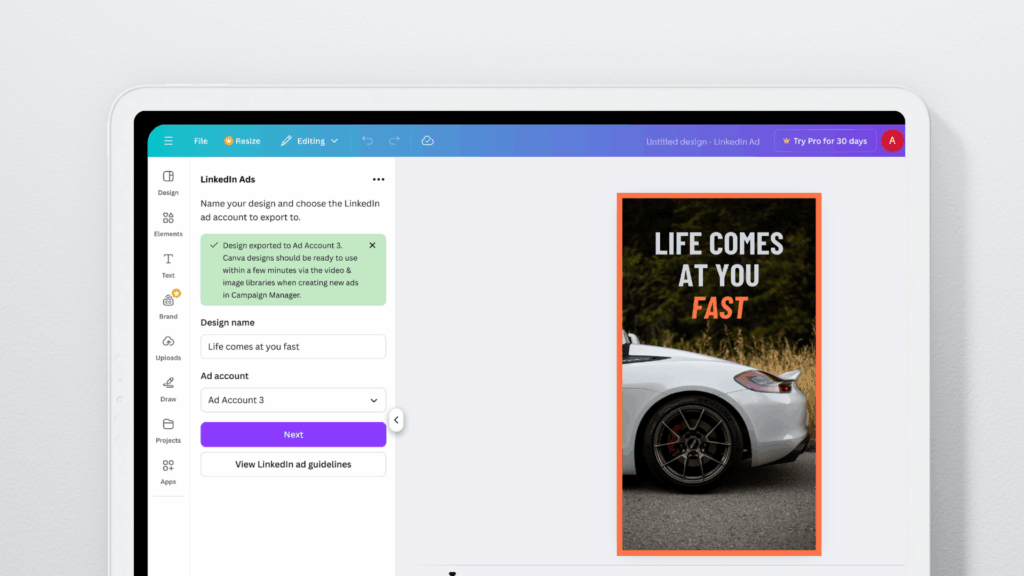Open the Draw panel

point(168,389)
